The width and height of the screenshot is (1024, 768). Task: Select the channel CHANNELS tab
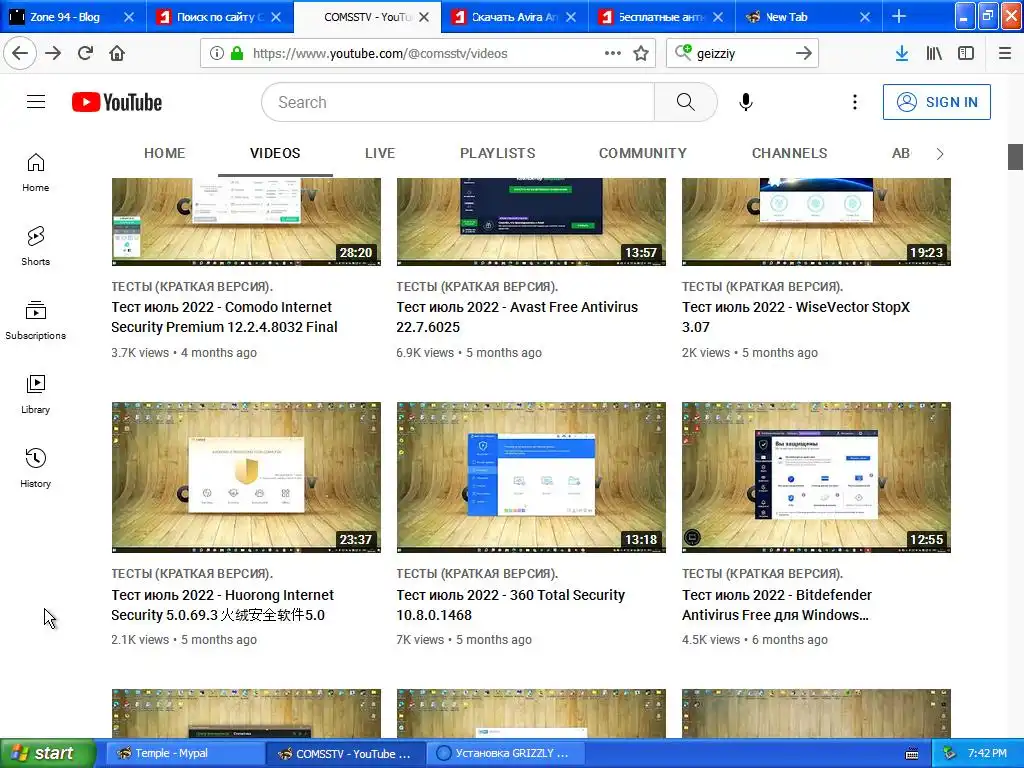click(790, 153)
